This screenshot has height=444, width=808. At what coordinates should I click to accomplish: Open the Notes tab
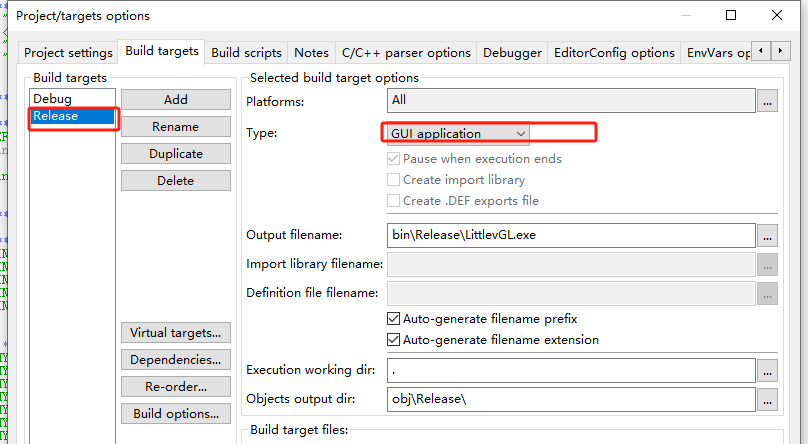pos(311,53)
